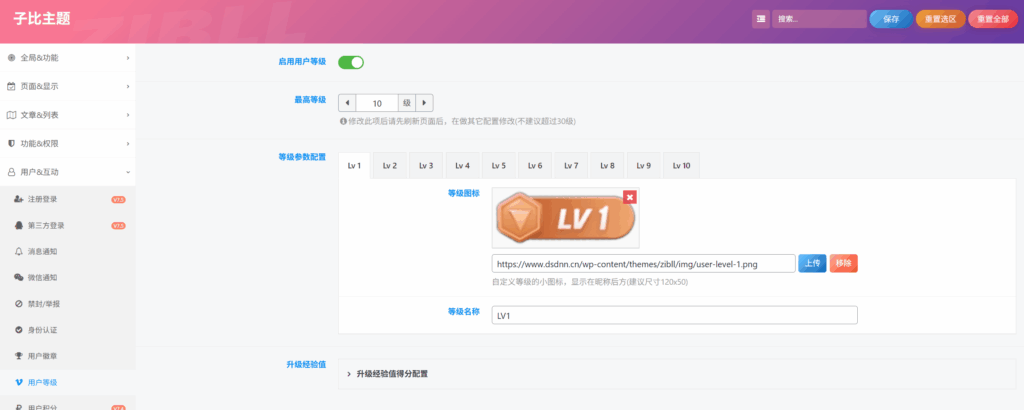Open 用户徽章 settings page

click(68, 356)
